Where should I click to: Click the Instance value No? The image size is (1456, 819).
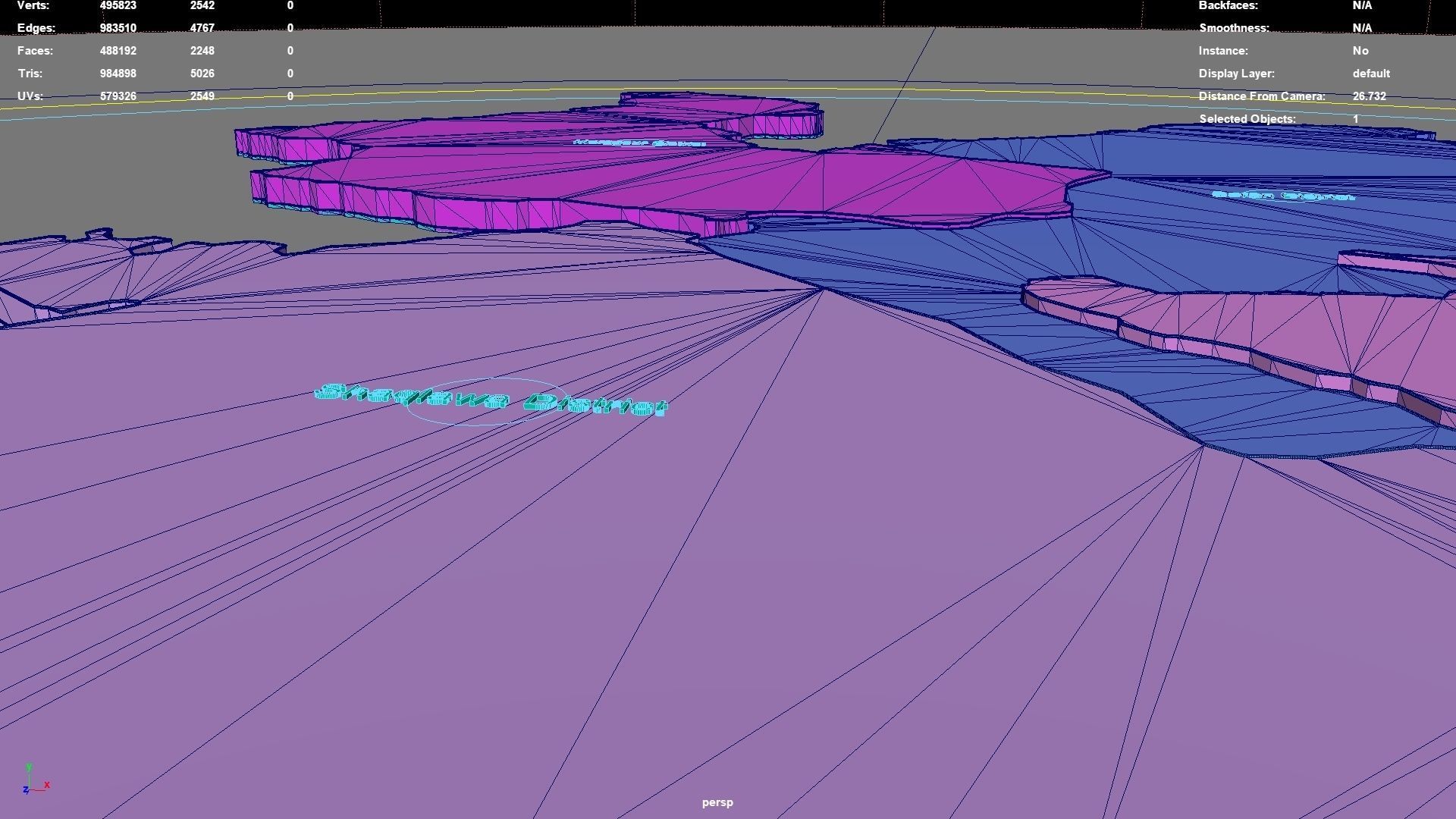click(x=1360, y=51)
